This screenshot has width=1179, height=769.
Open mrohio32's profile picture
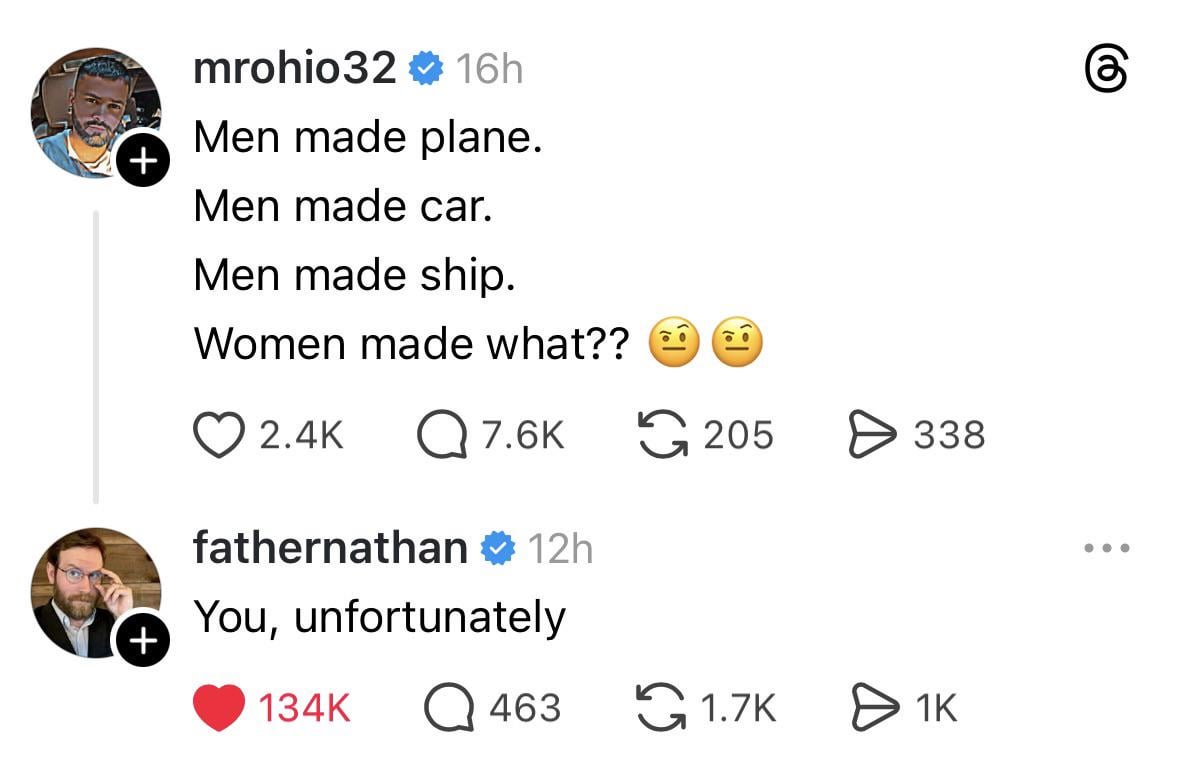[94, 112]
